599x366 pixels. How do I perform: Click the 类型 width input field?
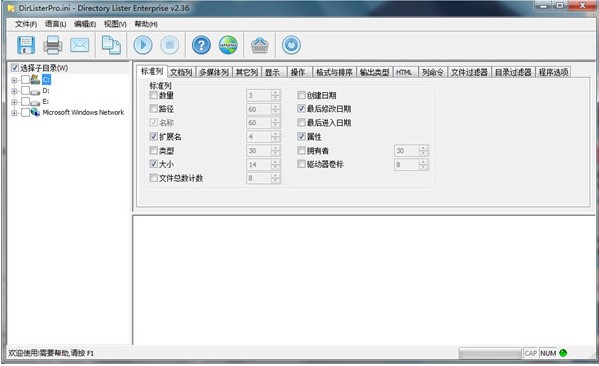tap(259, 151)
